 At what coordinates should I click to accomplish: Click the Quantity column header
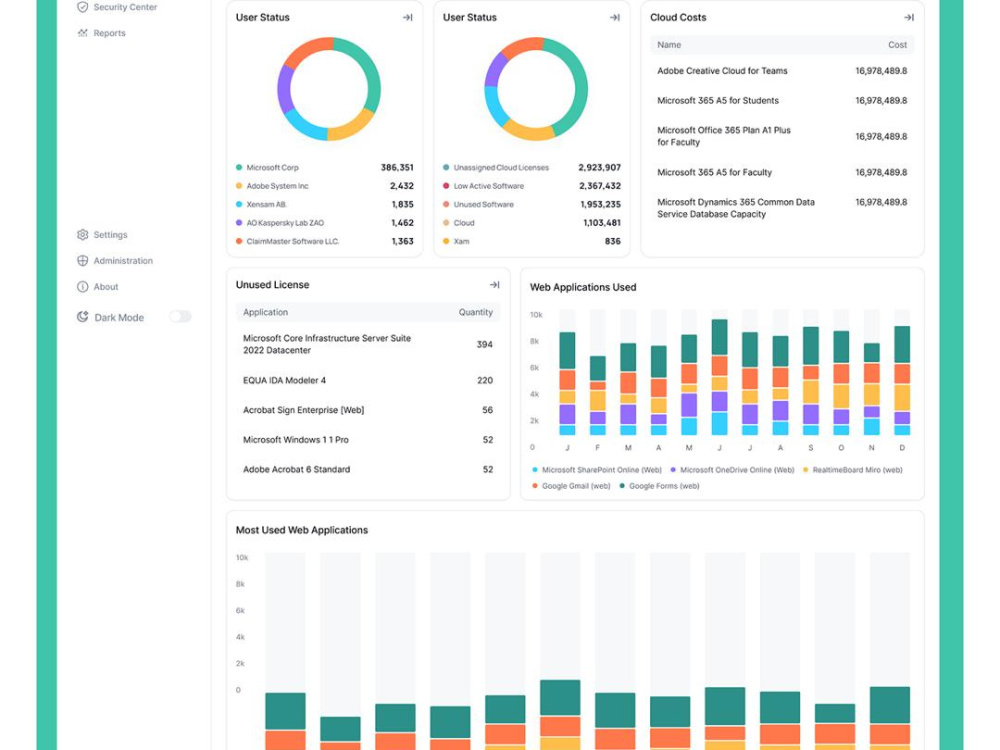[476, 312]
